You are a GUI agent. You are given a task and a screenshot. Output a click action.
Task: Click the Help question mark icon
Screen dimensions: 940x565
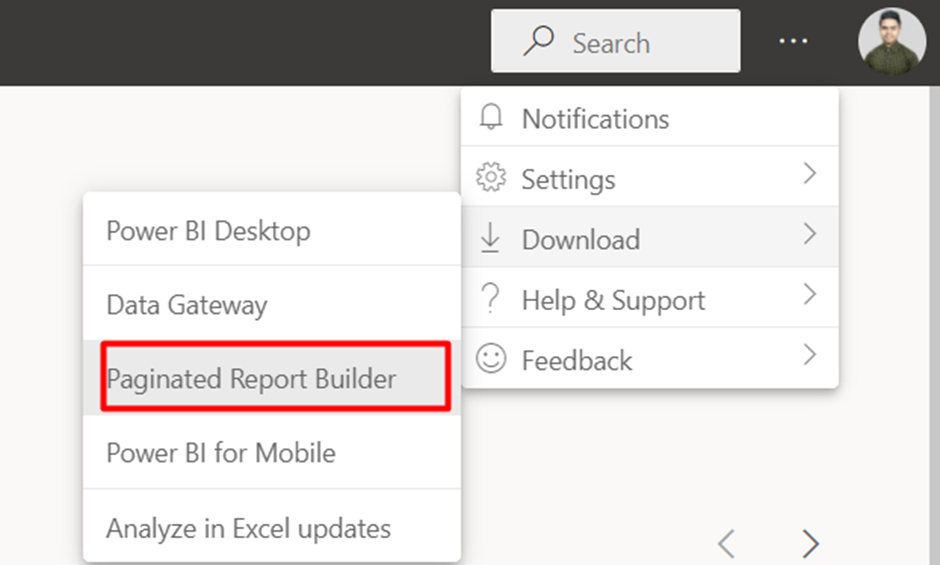tap(490, 297)
